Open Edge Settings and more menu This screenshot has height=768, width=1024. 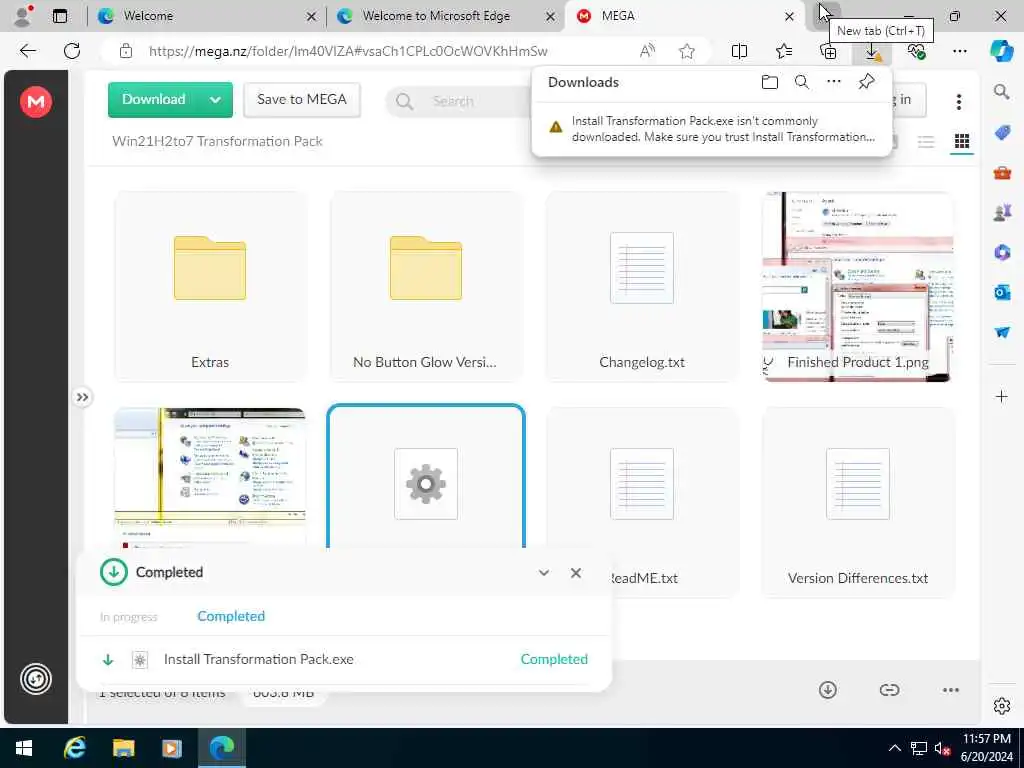tap(959, 51)
